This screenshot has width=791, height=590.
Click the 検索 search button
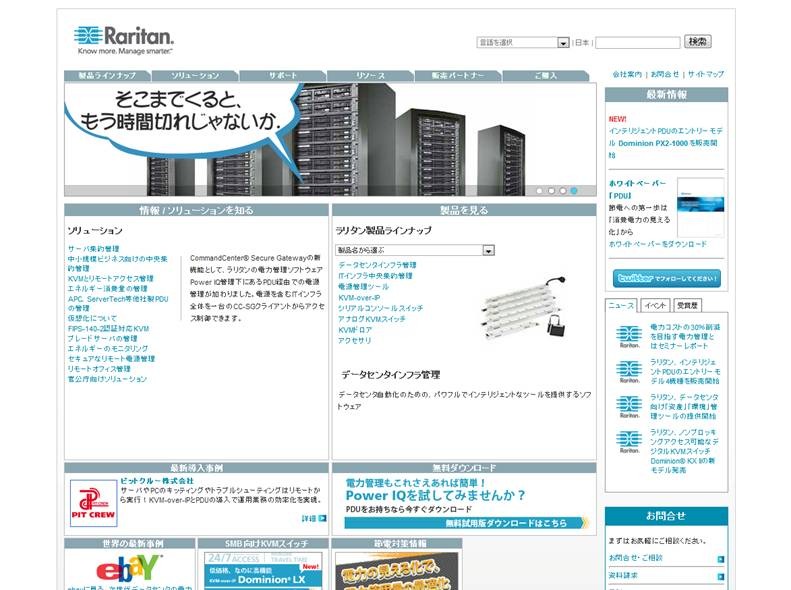pyautogui.click(x=698, y=41)
